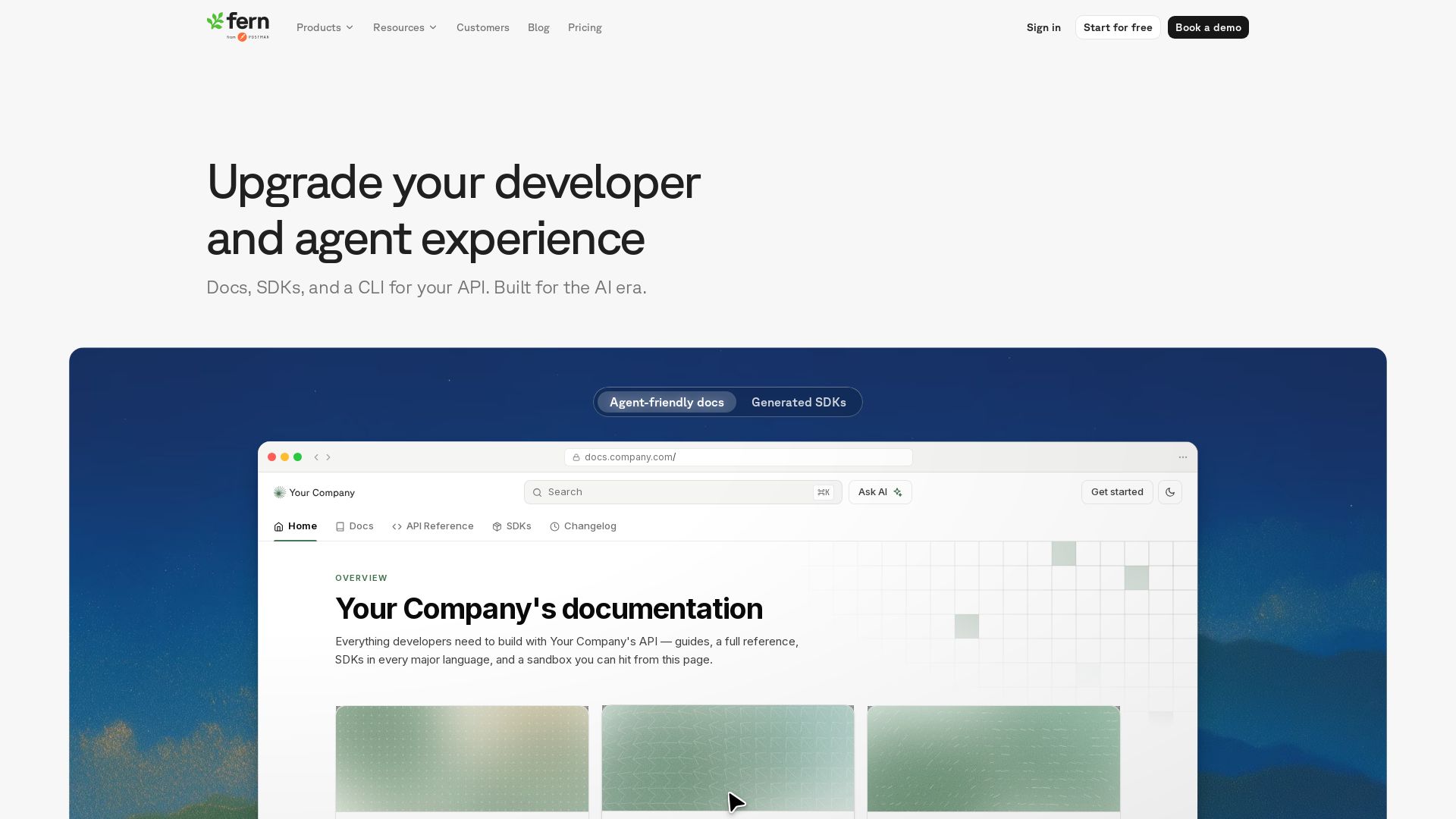The height and width of the screenshot is (819, 1456).
Task: Click the yellow window dot in the mock browser
Action: 284,457
